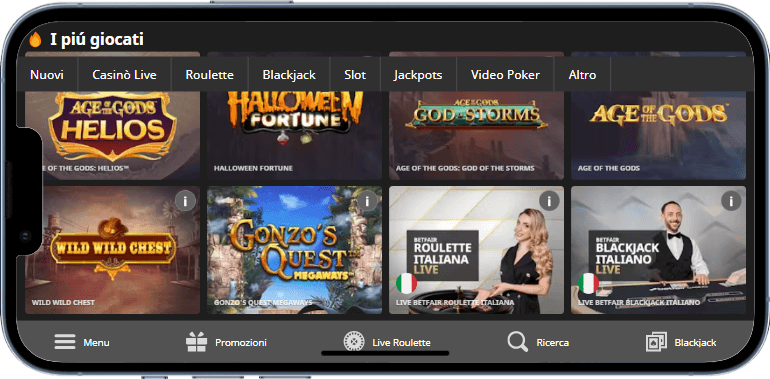
Task: Show info for Live Betfair Blackjack Italiano
Action: point(731,201)
